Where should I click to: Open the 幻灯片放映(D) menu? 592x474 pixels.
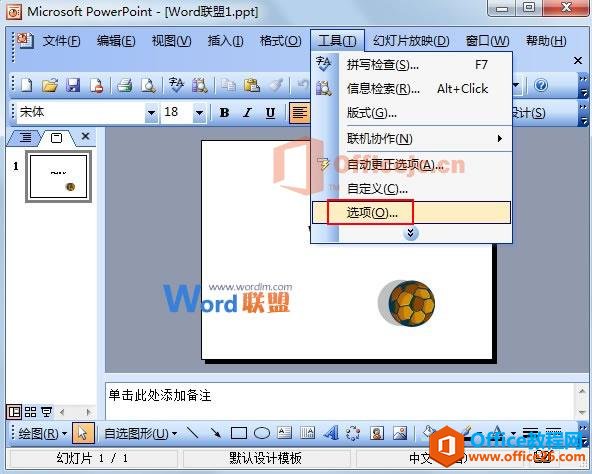tap(411, 40)
